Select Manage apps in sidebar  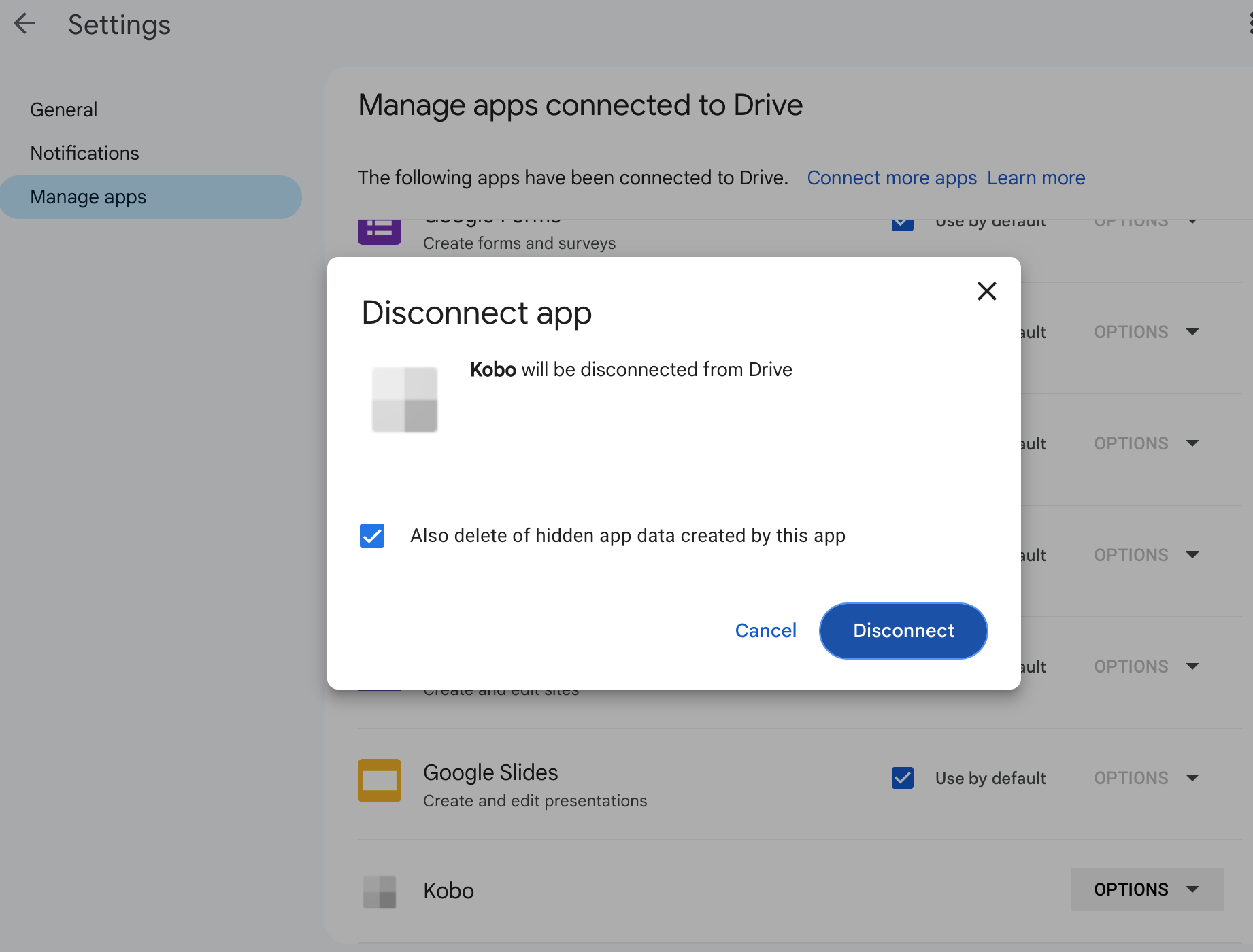click(x=88, y=197)
